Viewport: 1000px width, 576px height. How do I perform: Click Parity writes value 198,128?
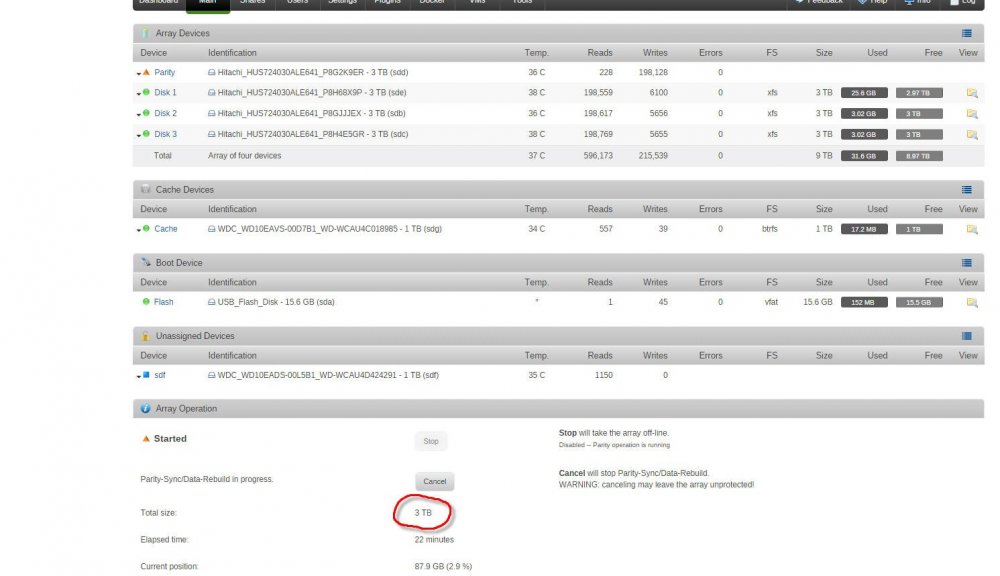[x=653, y=73]
